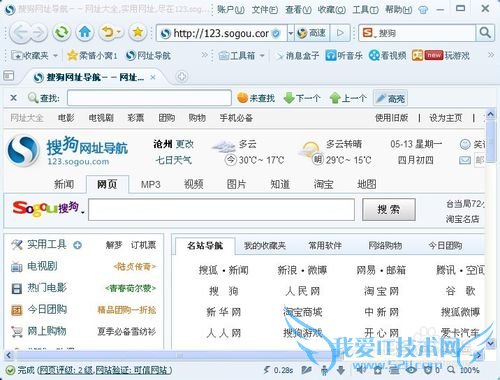
Task: Switch to 常用软件 tab
Action: pyautogui.click(x=325, y=246)
